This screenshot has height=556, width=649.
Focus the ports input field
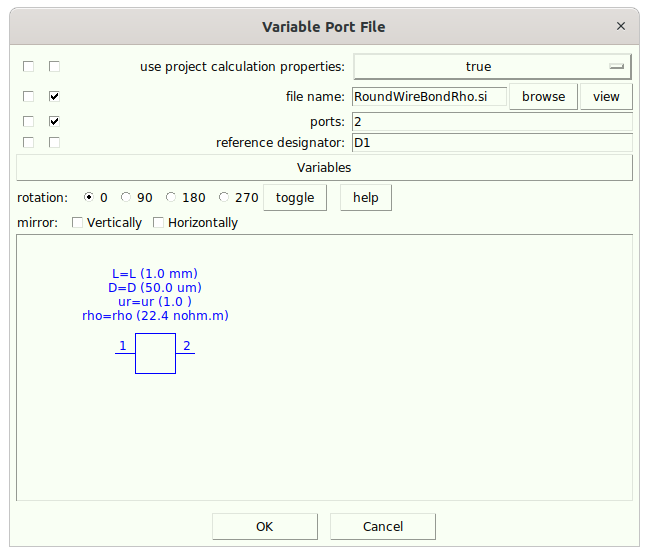492,122
